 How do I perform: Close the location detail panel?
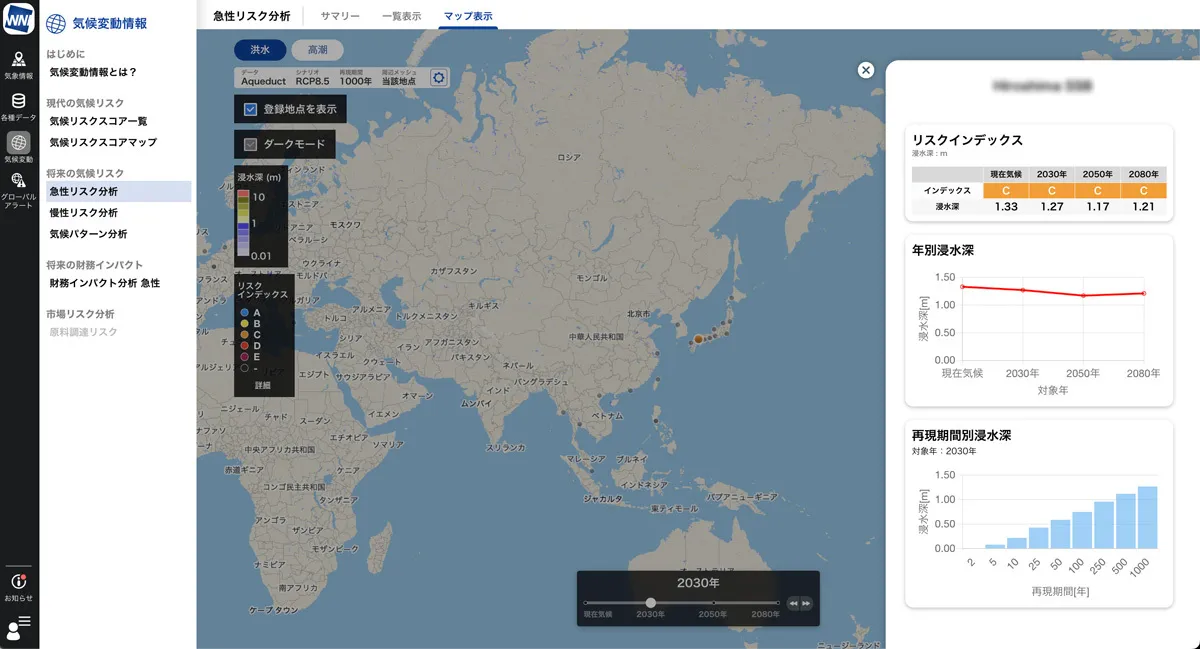tap(866, 70)
